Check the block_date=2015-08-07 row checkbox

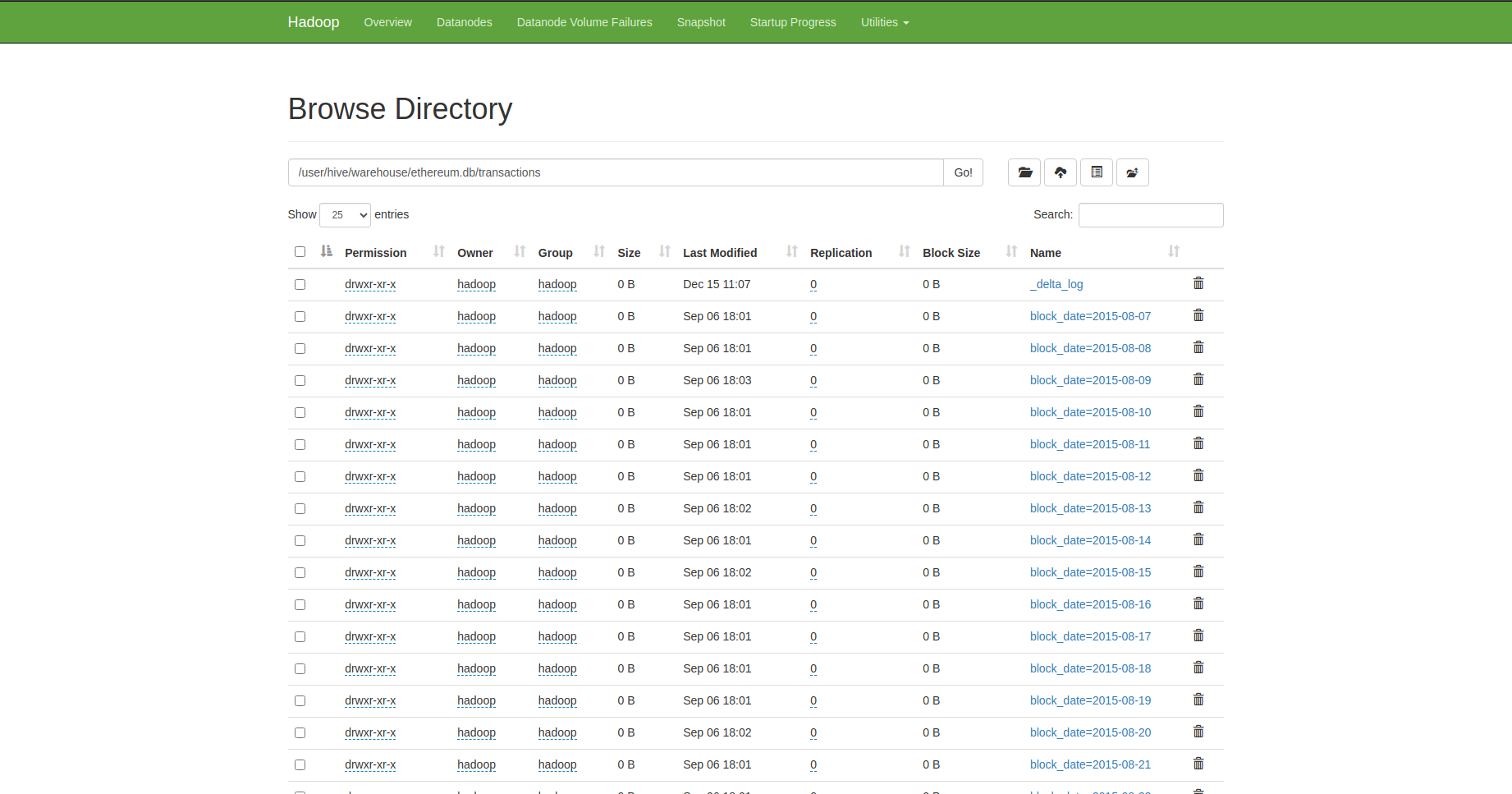point(300,316)
